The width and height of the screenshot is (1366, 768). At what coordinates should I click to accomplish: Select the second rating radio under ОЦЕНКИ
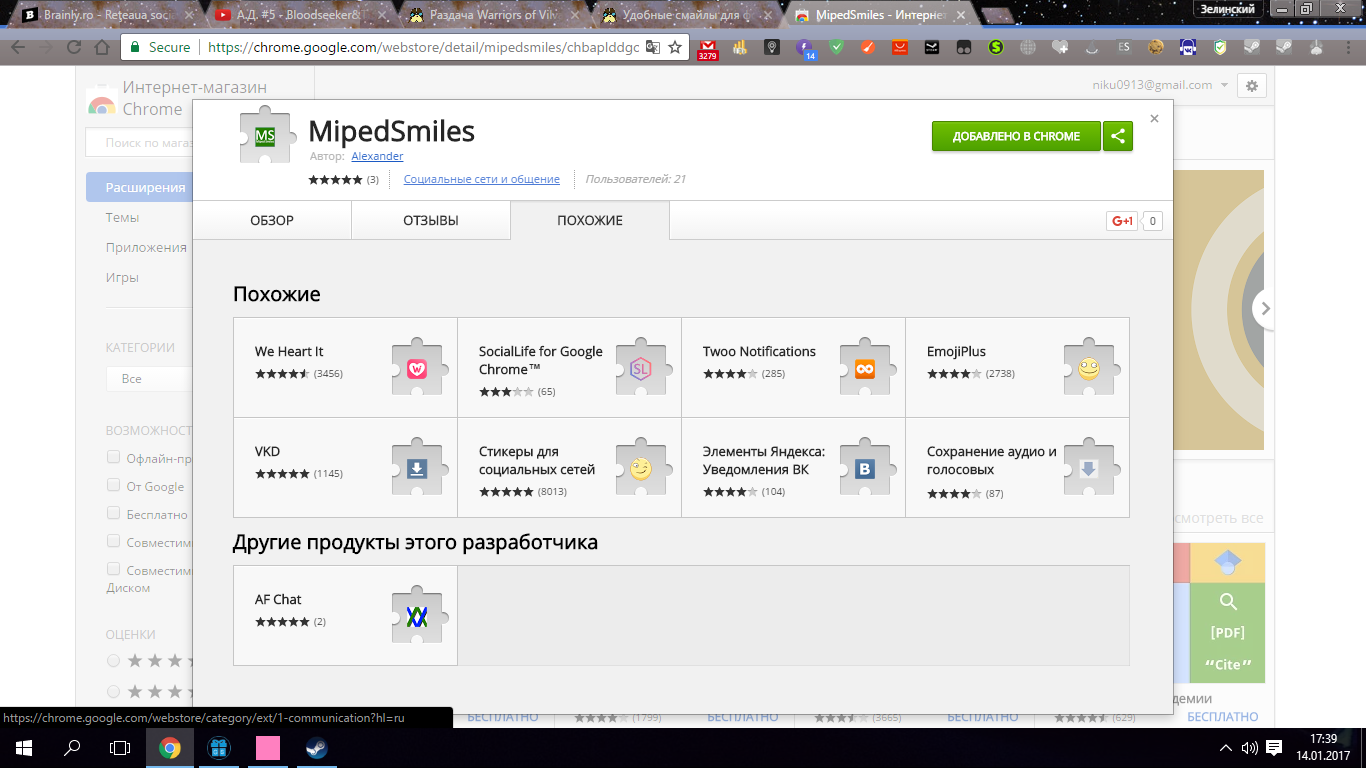pos(113,691)
